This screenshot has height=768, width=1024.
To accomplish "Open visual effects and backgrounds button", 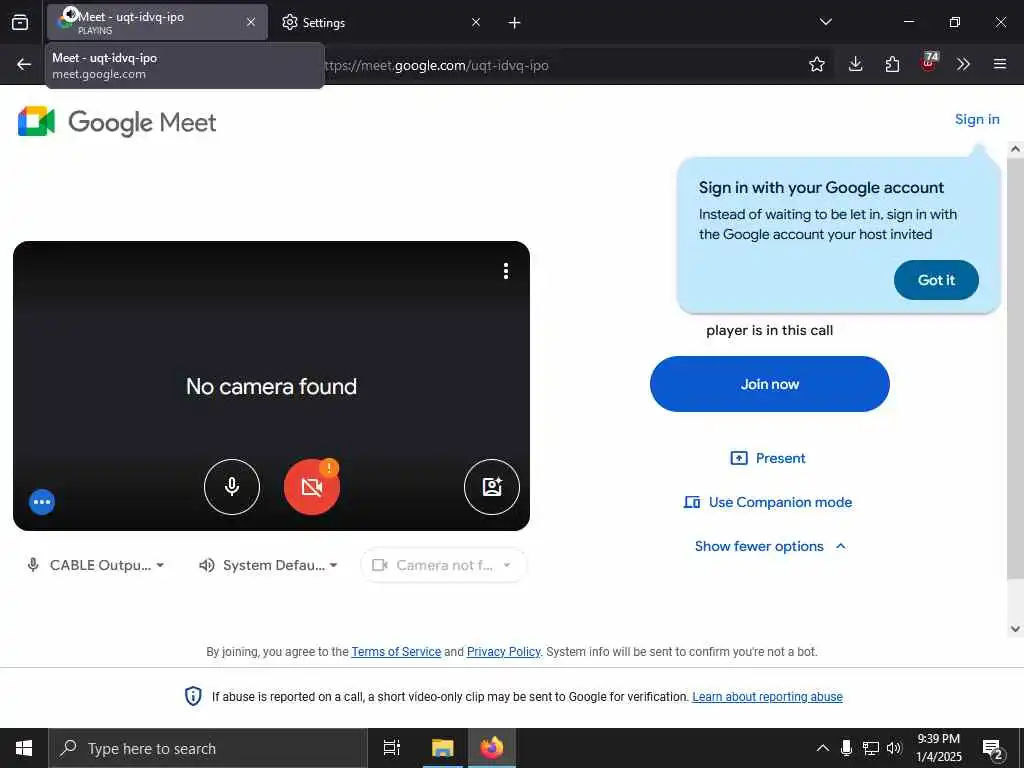I will (x=492, y=487).
